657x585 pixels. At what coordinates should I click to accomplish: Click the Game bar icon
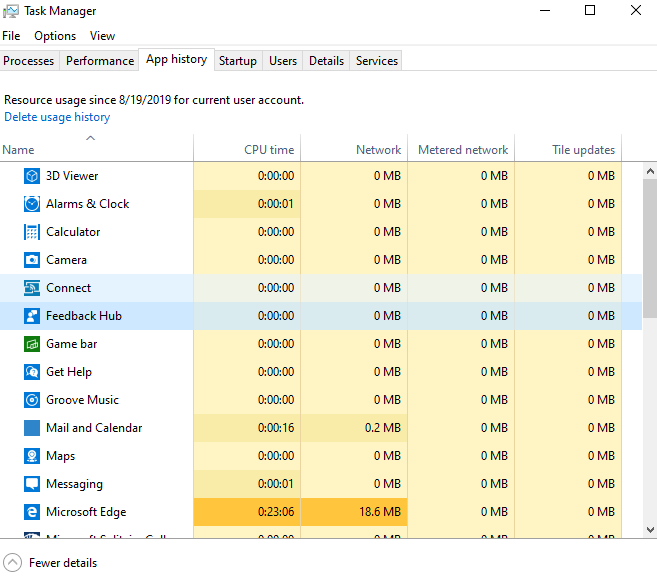pyautogui.click(x=32, y=344)
